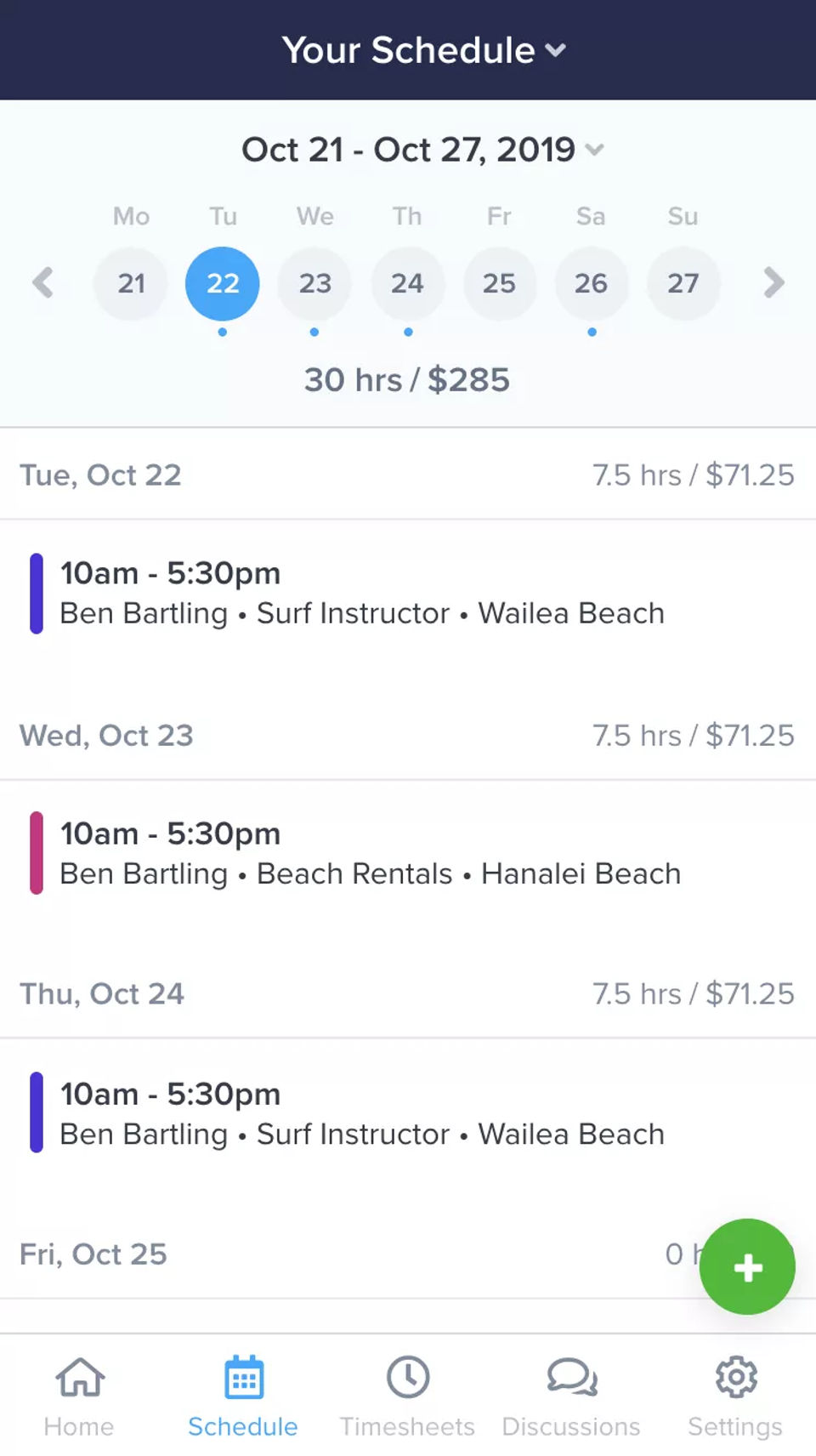The width and height of the screenshot is (816, 1456).
Task: Select Saturday the 26th
Action: tap(591, 283)
